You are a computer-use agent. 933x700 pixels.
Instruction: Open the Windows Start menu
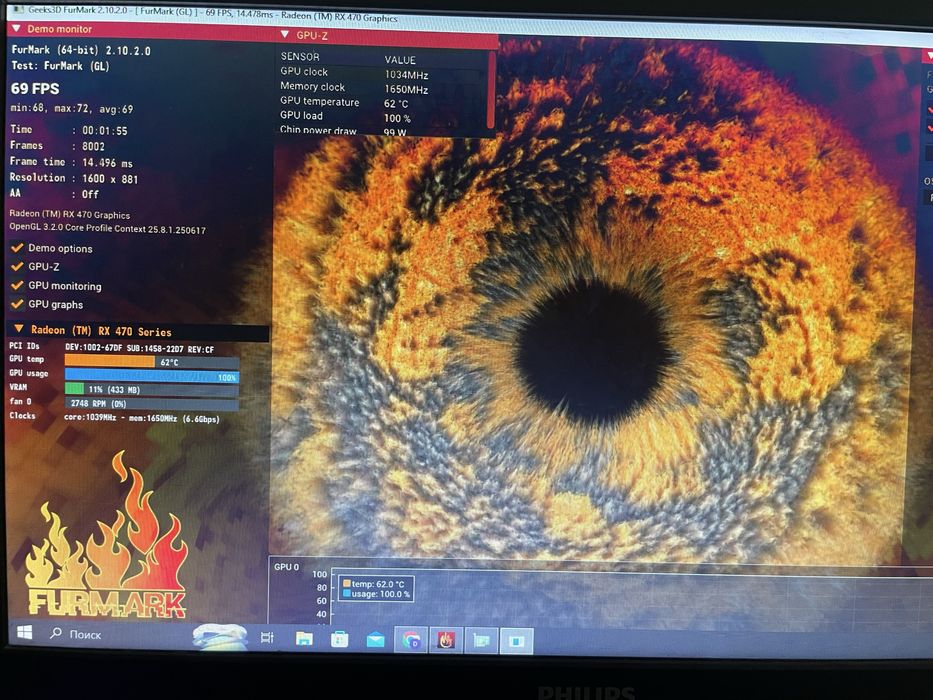[x=24, y=632]
